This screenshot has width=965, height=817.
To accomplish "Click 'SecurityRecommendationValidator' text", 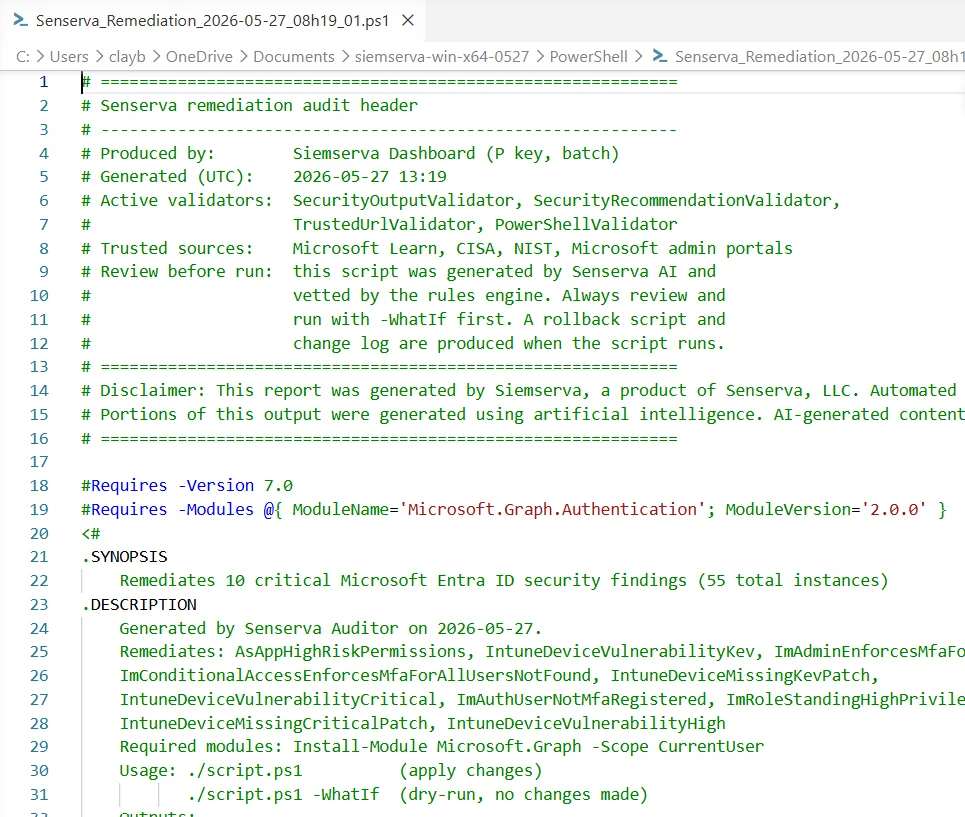I will click(683, 201).
